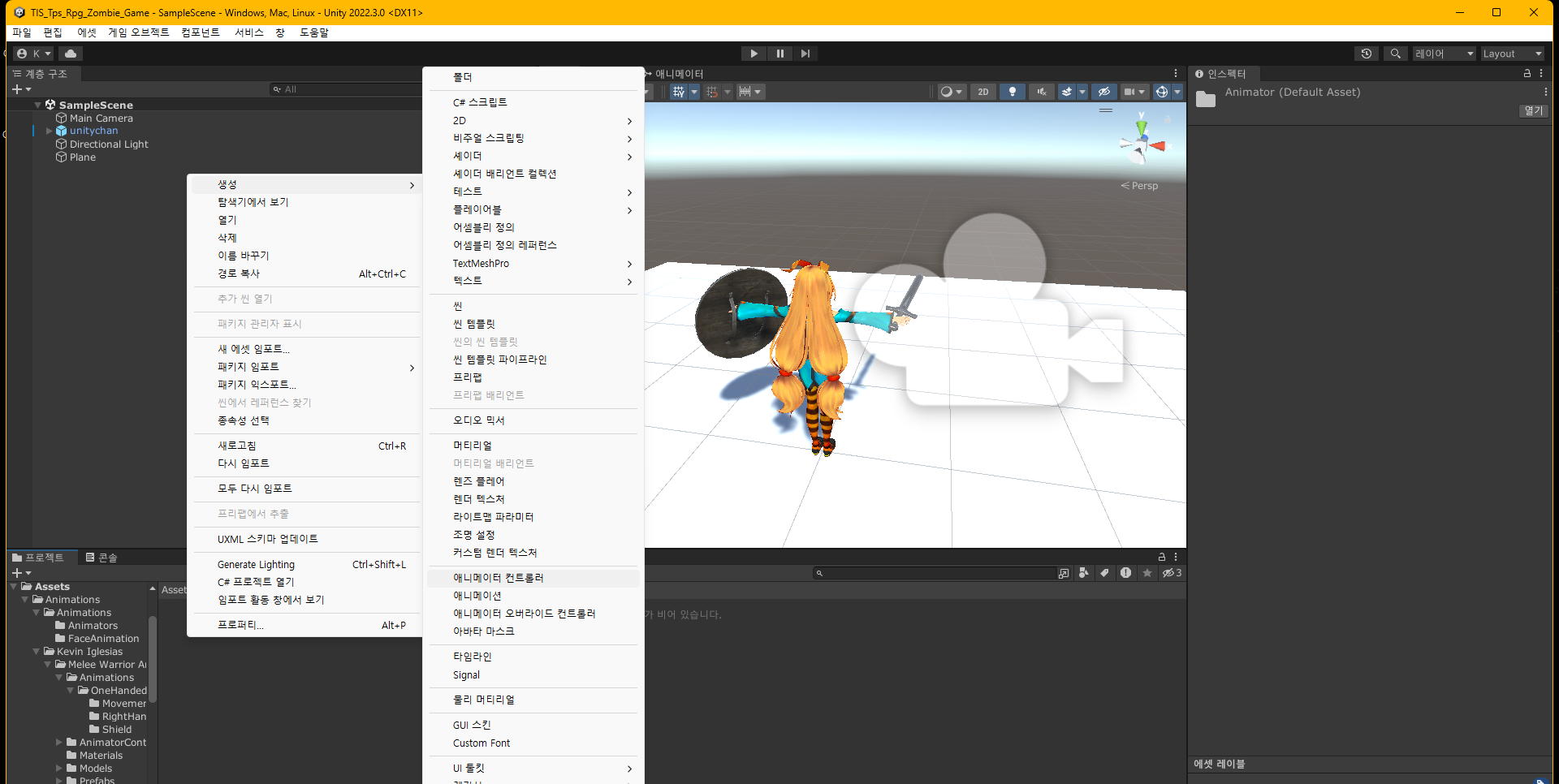Viewport: 1559px width, 784px height.
Task: Toggle grid visibility icon in scene toolbar
Action: 679,92
